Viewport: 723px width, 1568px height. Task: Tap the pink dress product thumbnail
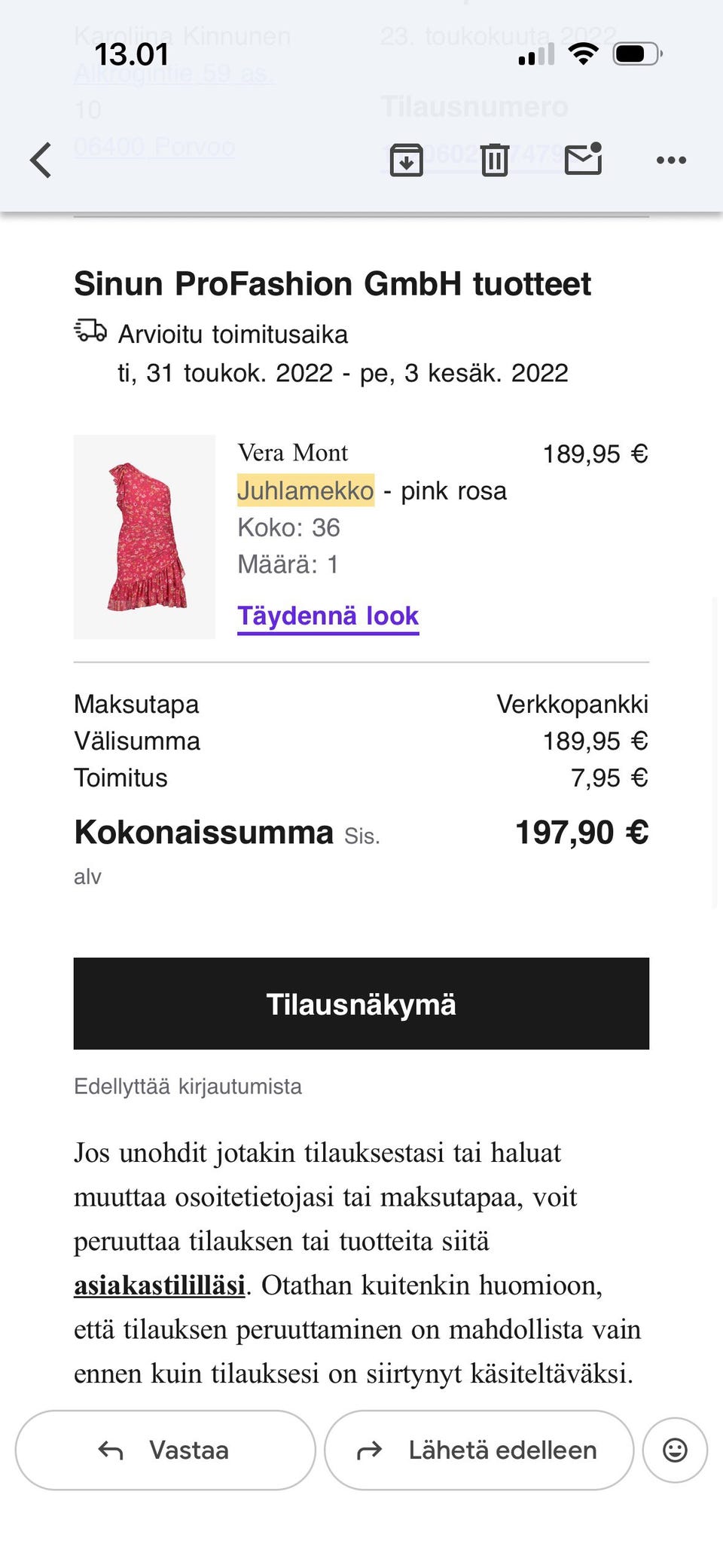tap(145, 536)
